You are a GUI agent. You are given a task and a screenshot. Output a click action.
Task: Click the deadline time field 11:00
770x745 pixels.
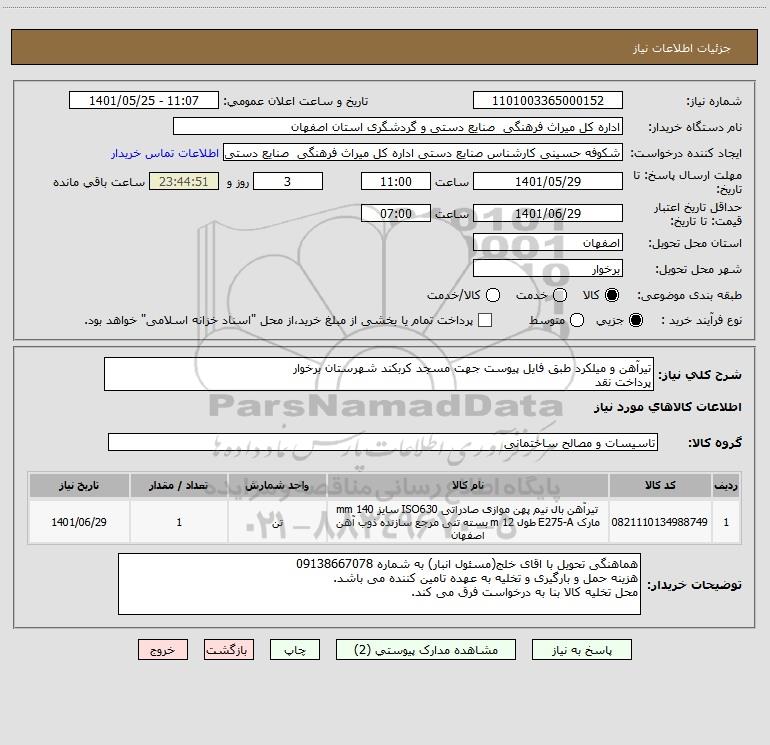396,181
